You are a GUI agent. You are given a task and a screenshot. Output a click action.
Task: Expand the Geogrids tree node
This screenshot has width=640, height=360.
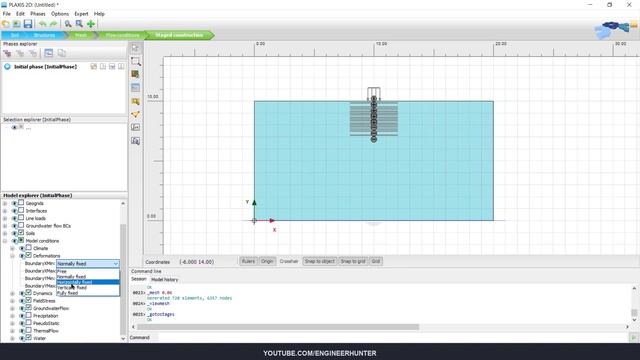click(5, 203)
